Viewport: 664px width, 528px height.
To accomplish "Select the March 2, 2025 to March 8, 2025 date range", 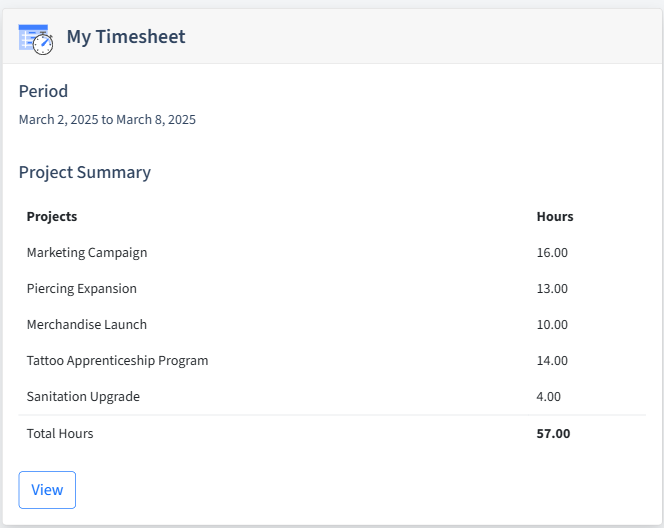I will tap(107, 119).
